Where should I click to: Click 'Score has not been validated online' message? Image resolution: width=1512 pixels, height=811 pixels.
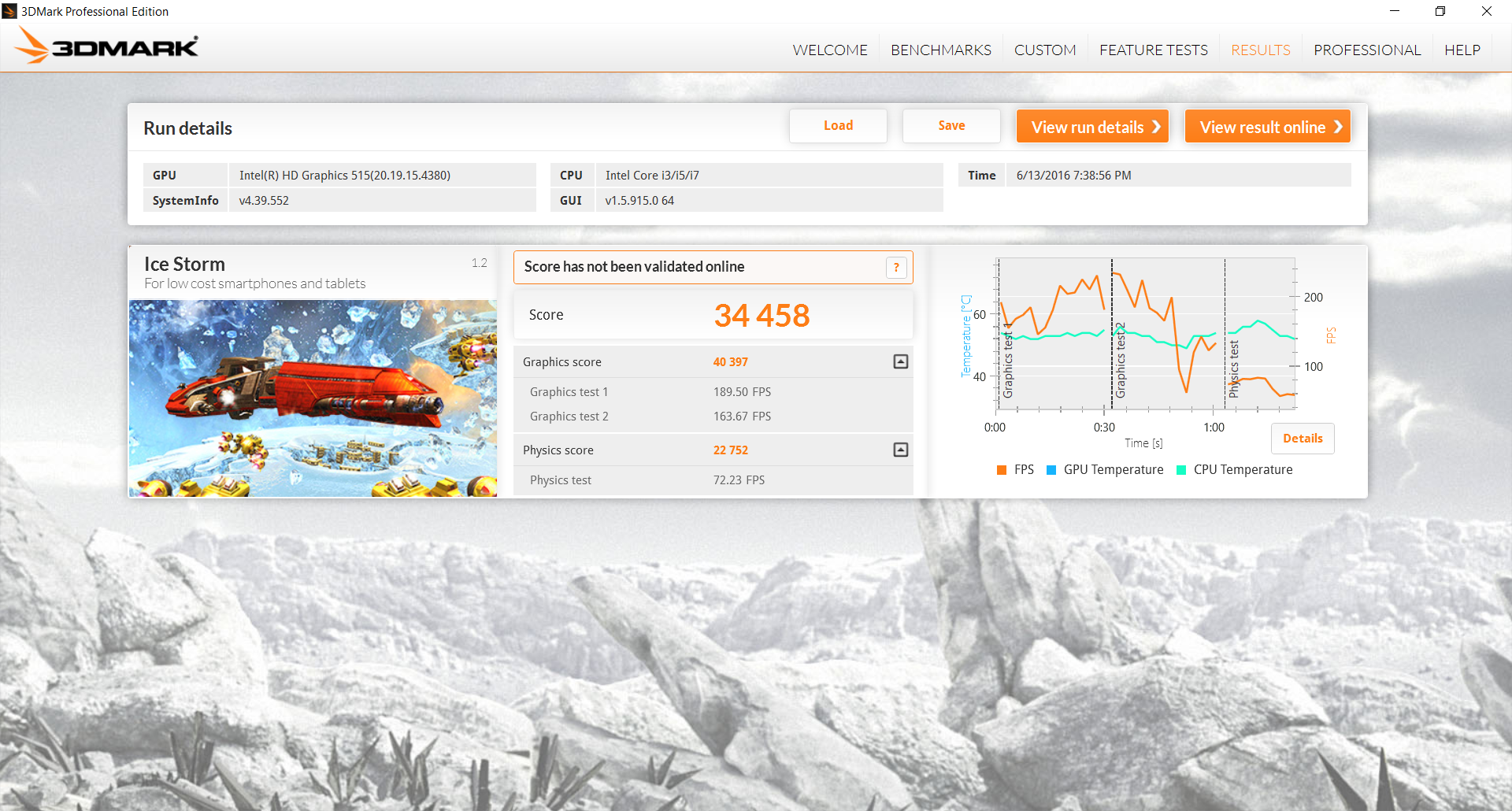pyautogui.click(x=634, y=267)
